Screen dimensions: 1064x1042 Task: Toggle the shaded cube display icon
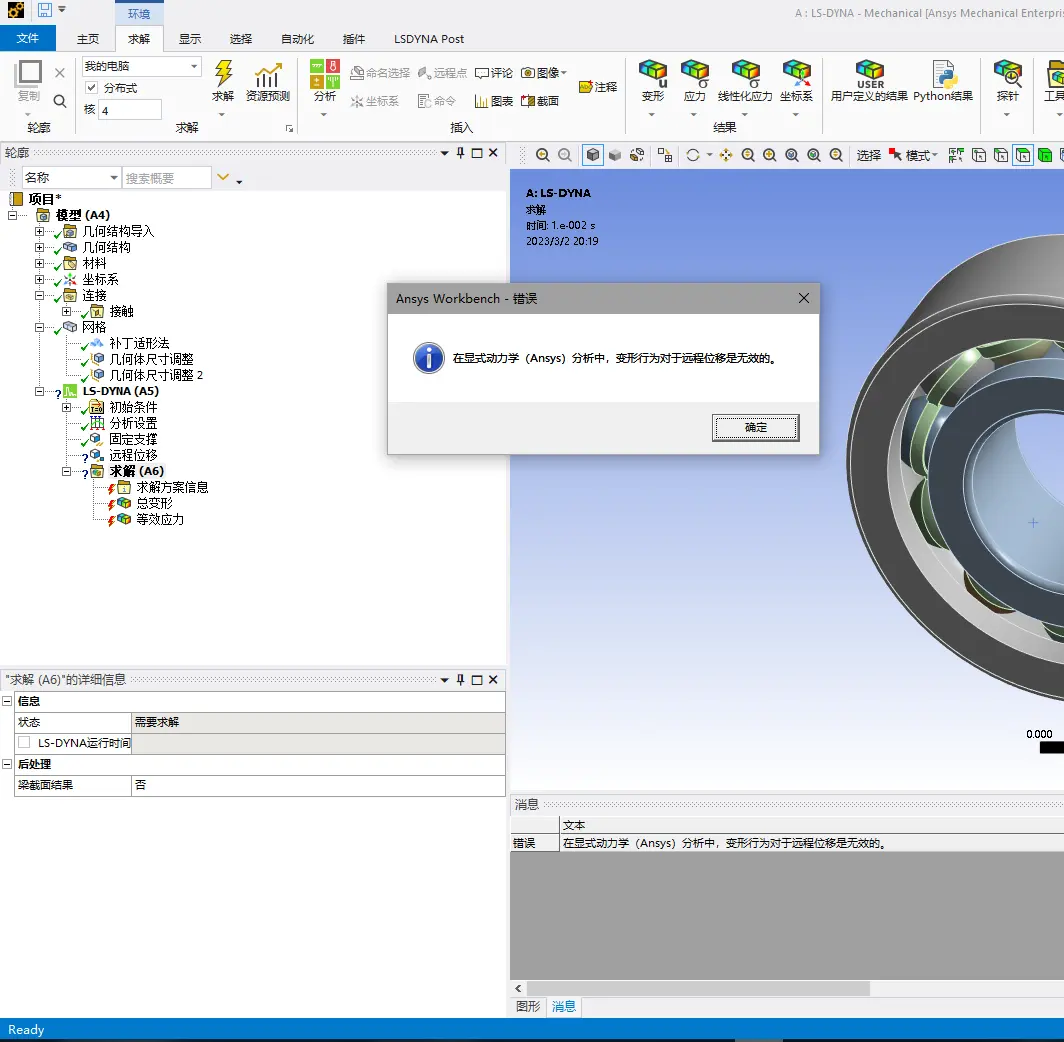[x=592, y=155]
